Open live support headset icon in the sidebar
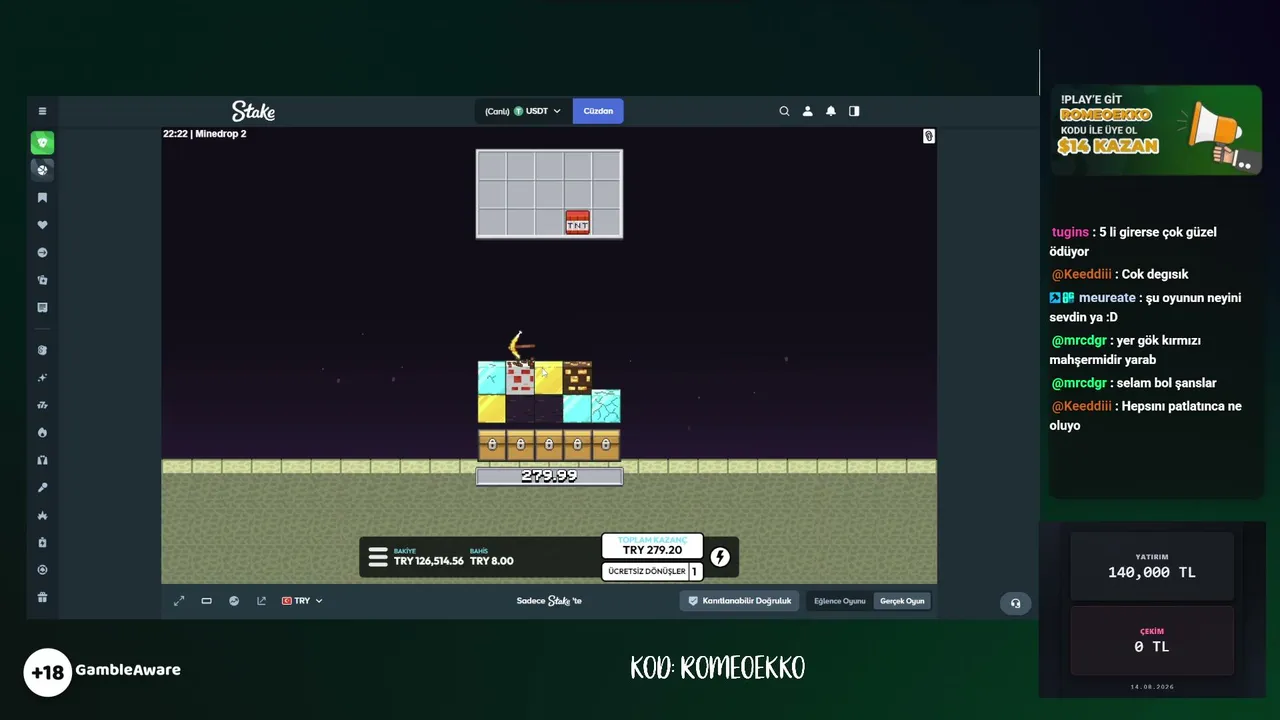The width and height of the screenshot is (1280, 720). (42, 460)
